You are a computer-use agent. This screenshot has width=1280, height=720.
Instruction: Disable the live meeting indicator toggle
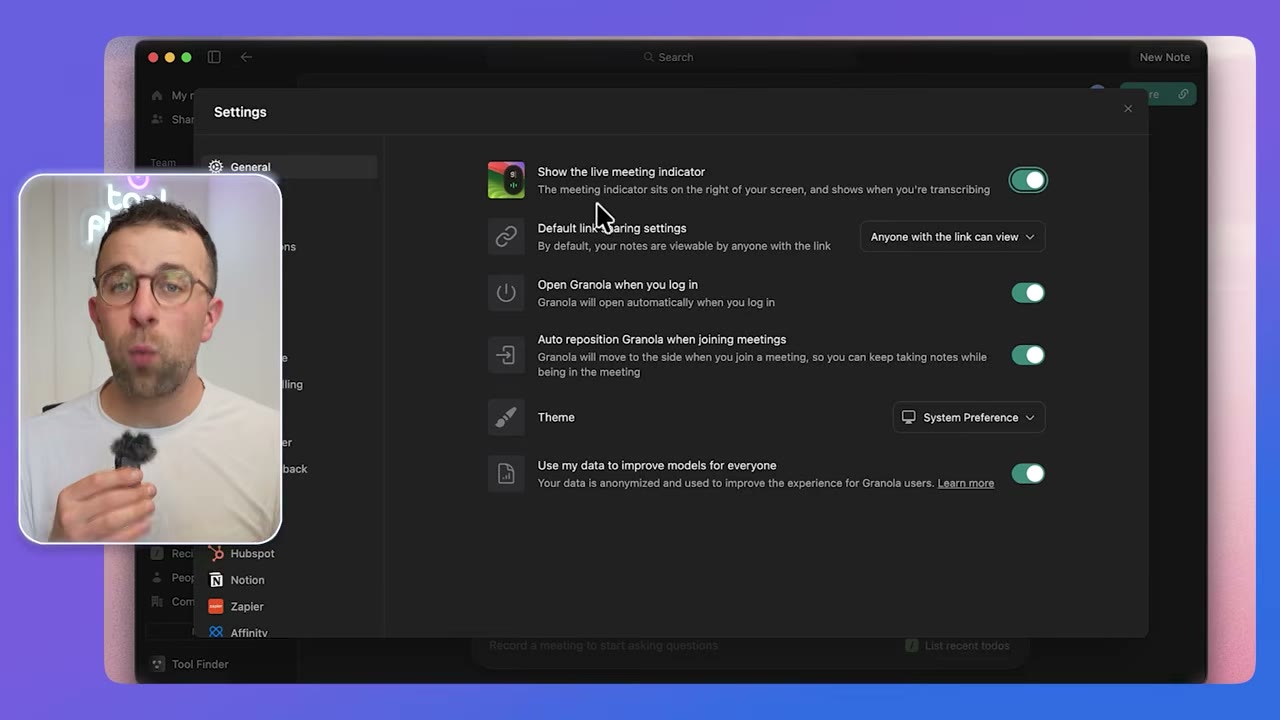click(1028, 180)
